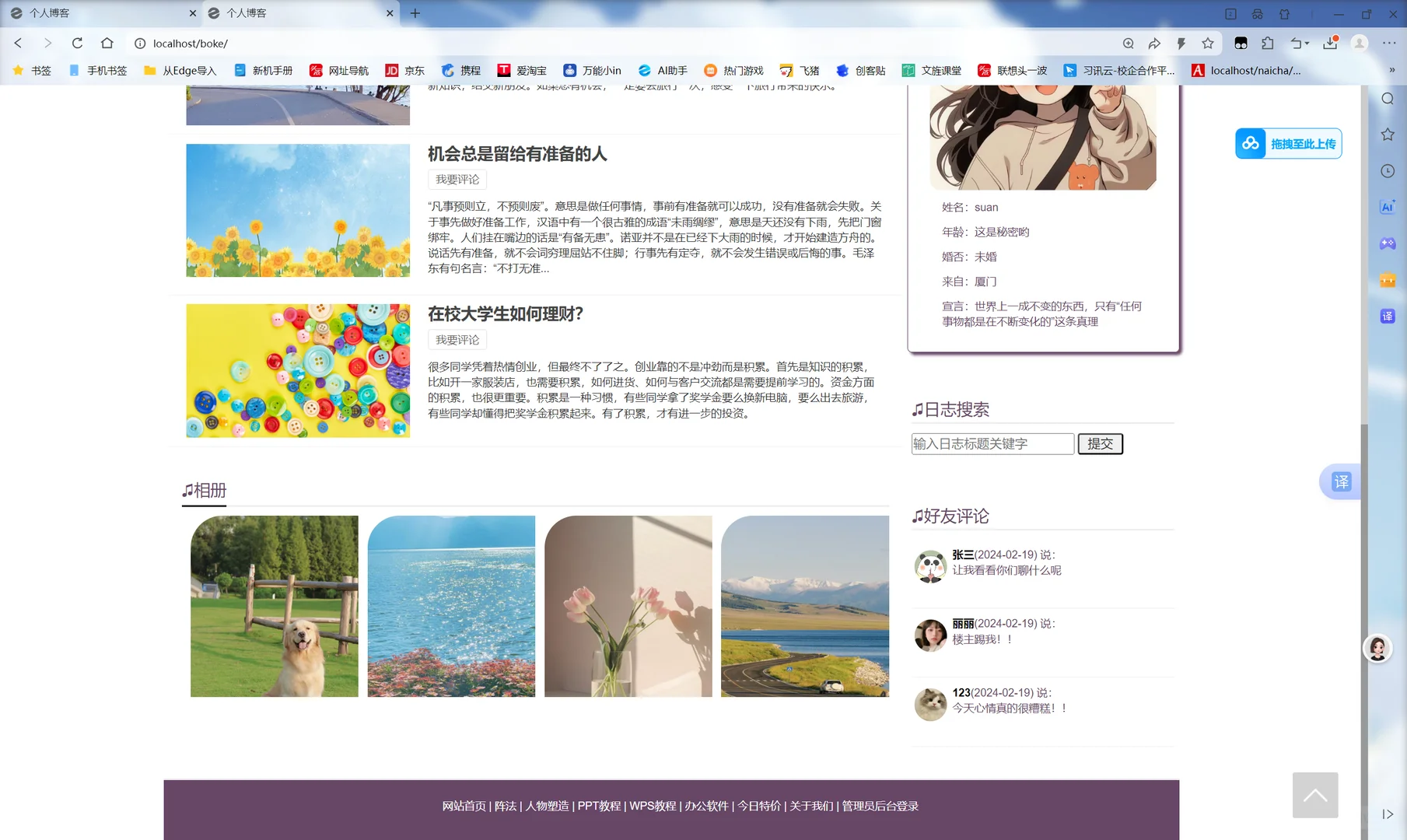This screenshot has width=1407, height=840.
Task: Switch to the first 个人博客 tab
Action: coord(101,13)
